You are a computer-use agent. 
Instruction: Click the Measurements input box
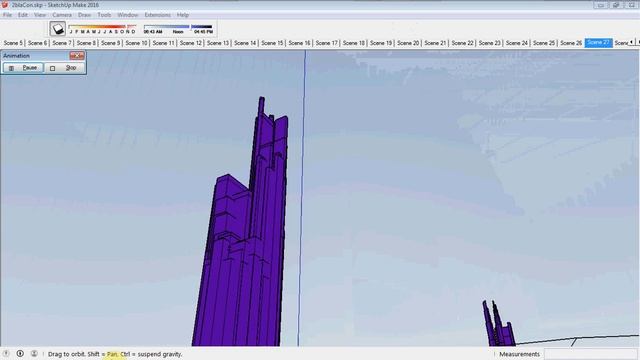(x=591, y=354)
